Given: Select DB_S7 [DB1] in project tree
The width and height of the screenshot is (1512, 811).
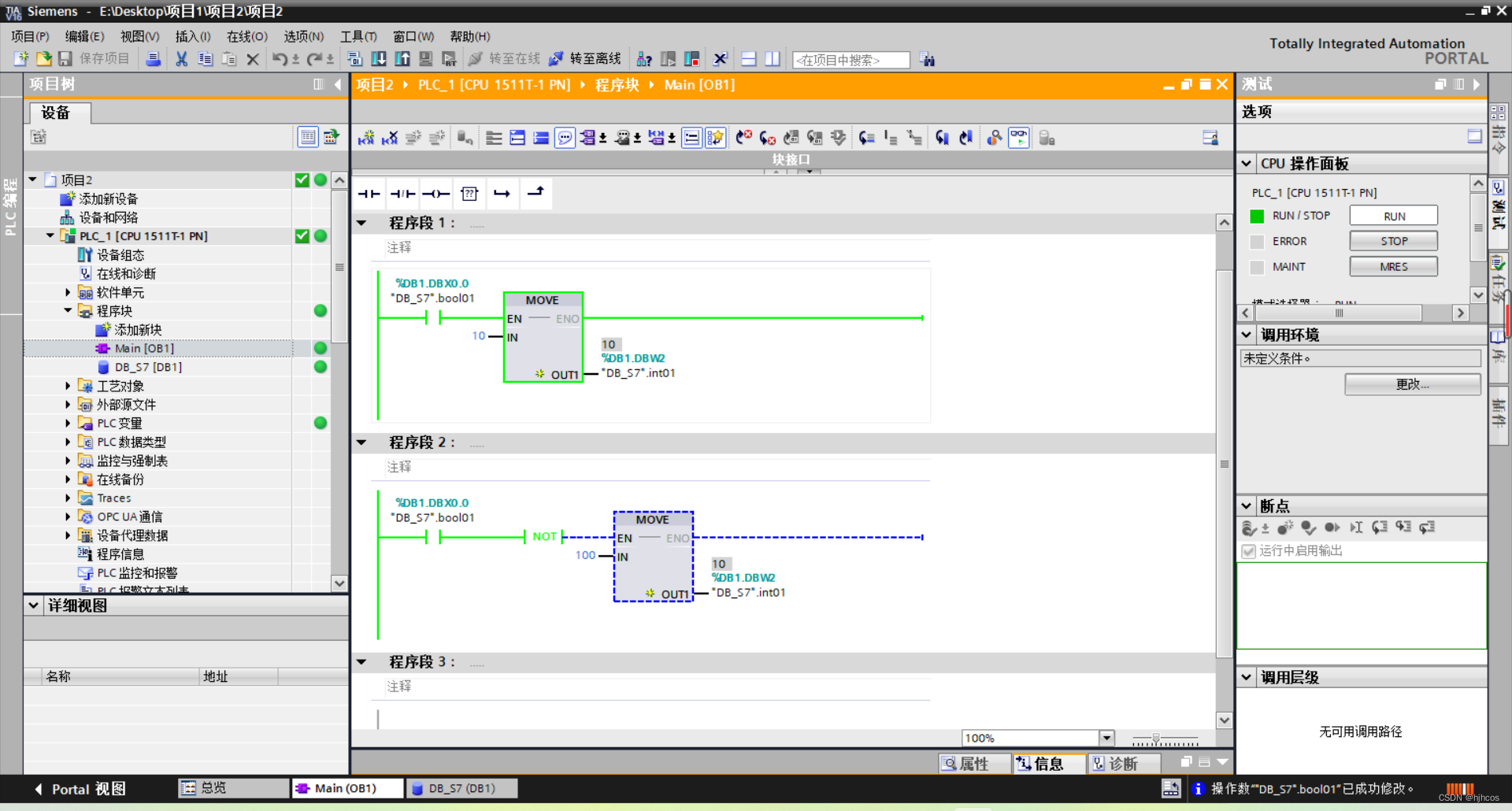Looking at the screenshot, I should 148,367.
